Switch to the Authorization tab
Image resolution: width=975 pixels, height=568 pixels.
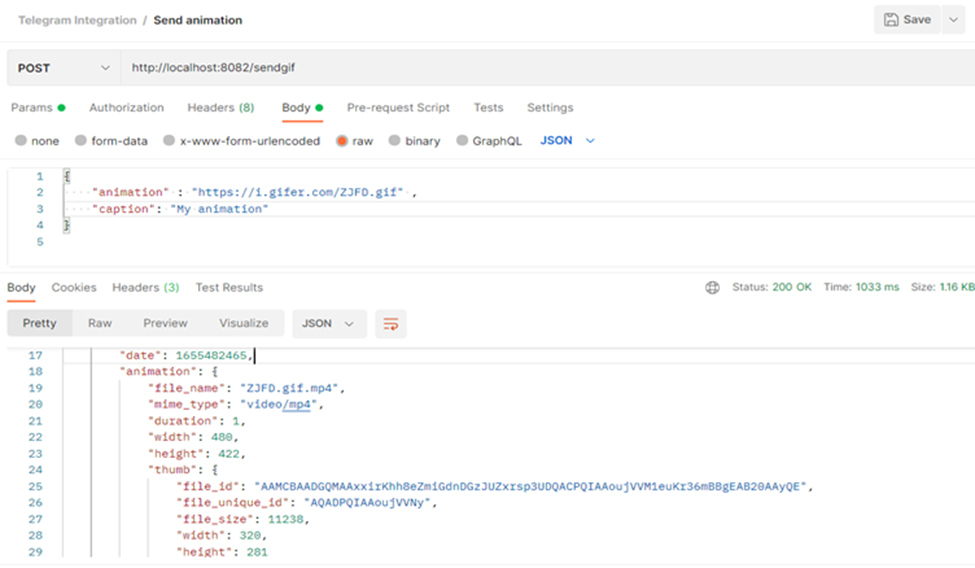[126, 108]
